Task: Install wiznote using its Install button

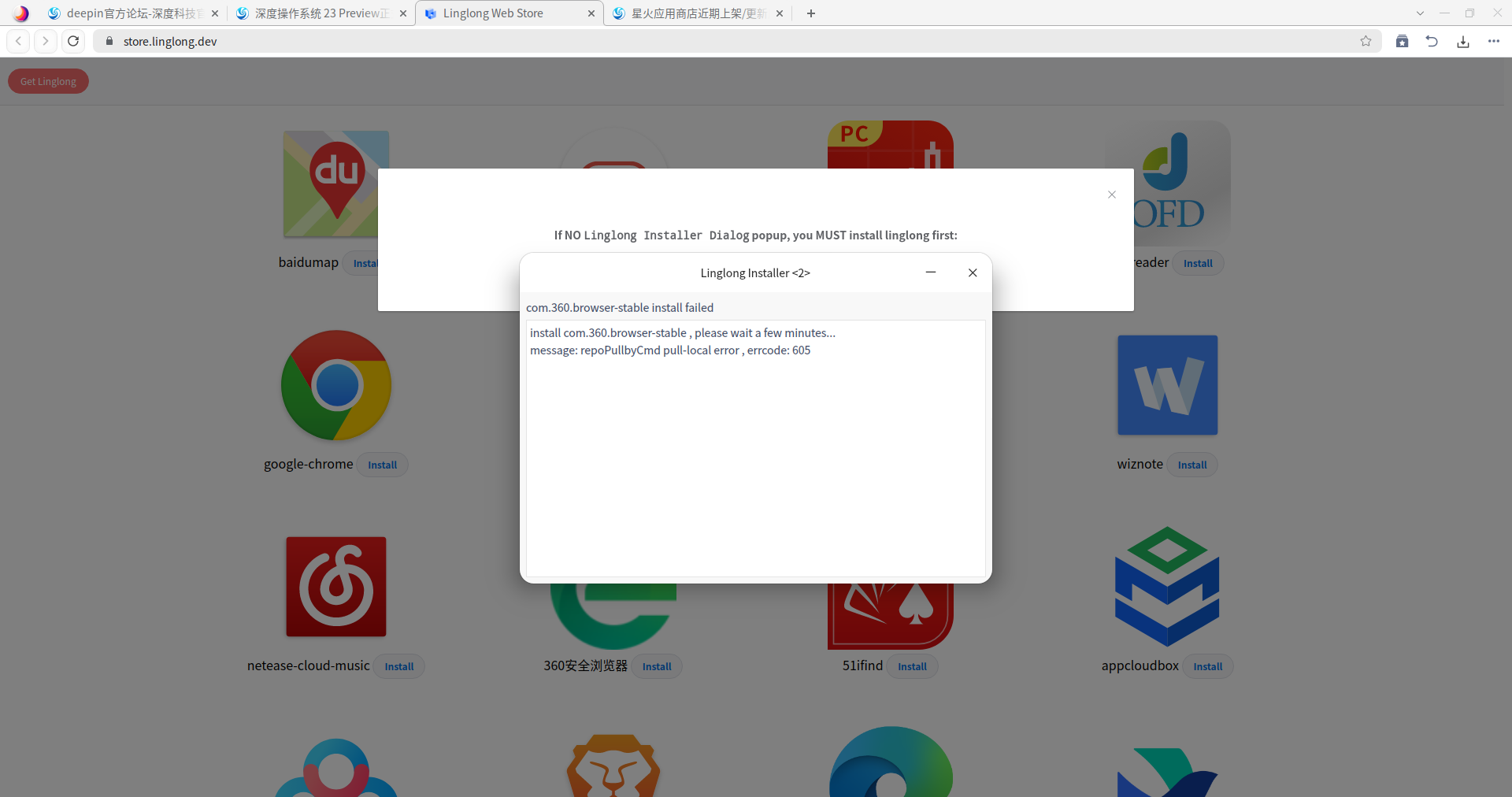Action: tap(1191, 465)
